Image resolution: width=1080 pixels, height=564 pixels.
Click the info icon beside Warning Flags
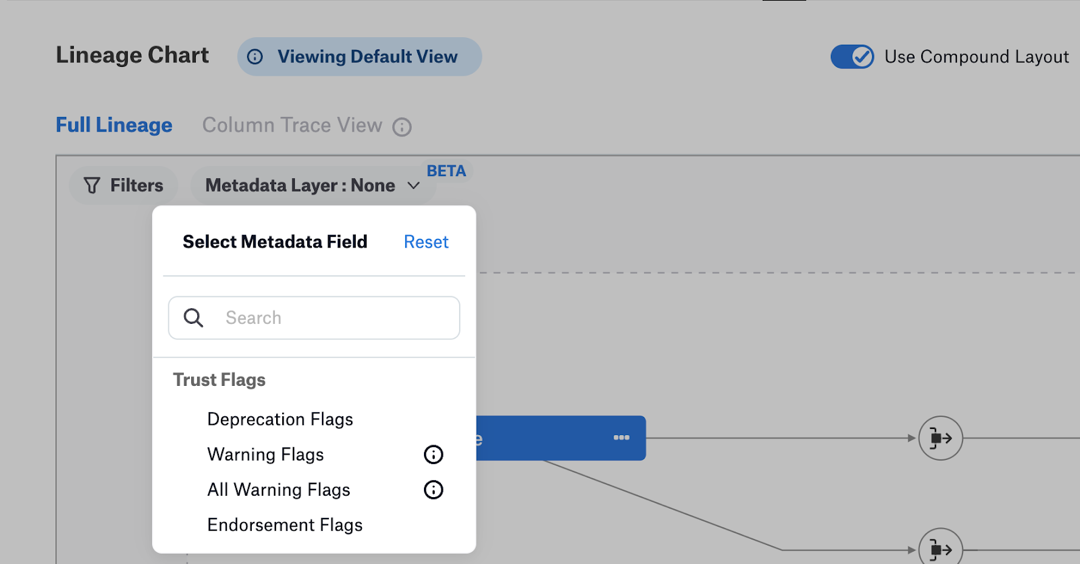pos(433,455)
